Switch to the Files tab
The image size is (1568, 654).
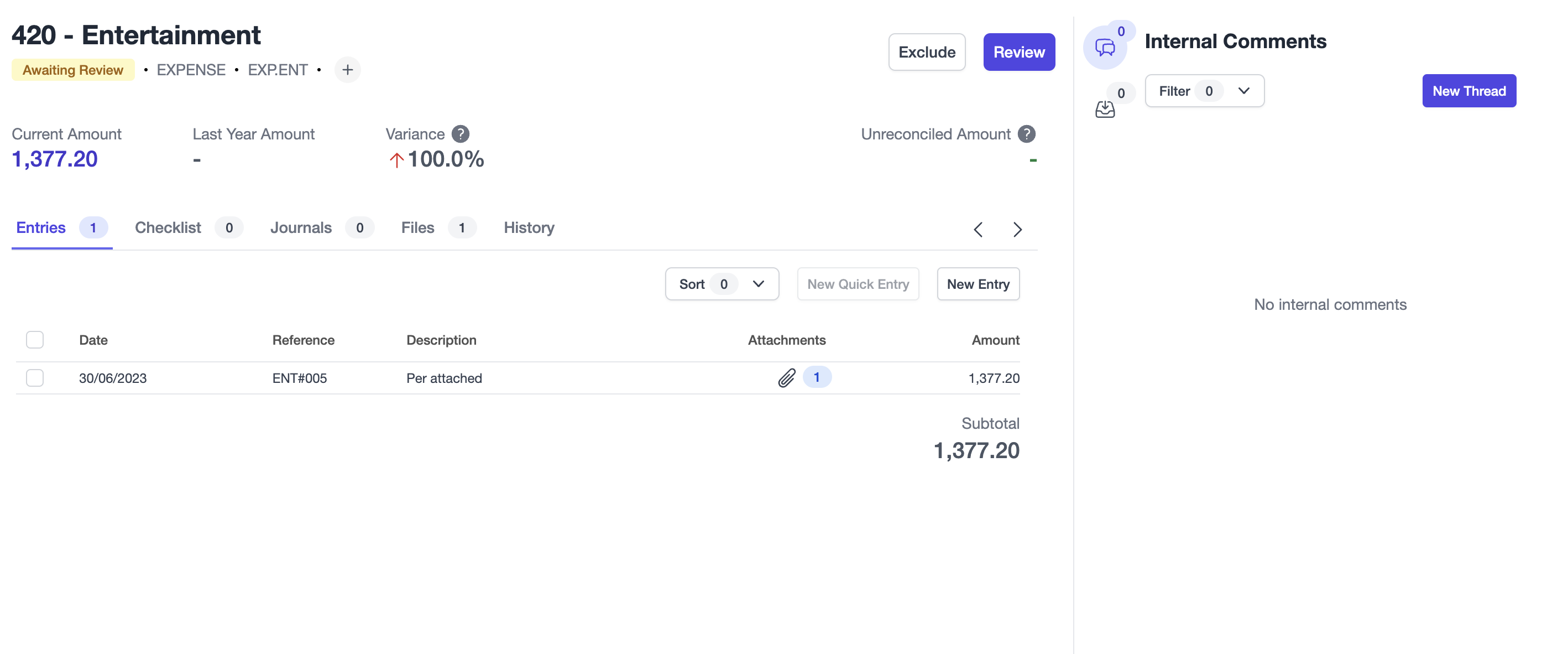[418, 226]
